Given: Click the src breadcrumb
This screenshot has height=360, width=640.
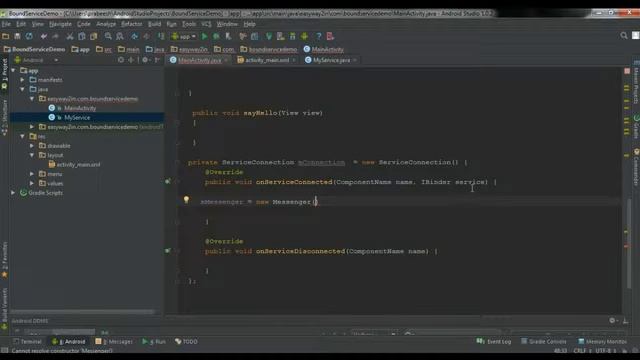Looking at the screenshot, I should click(x=104, y=49).
